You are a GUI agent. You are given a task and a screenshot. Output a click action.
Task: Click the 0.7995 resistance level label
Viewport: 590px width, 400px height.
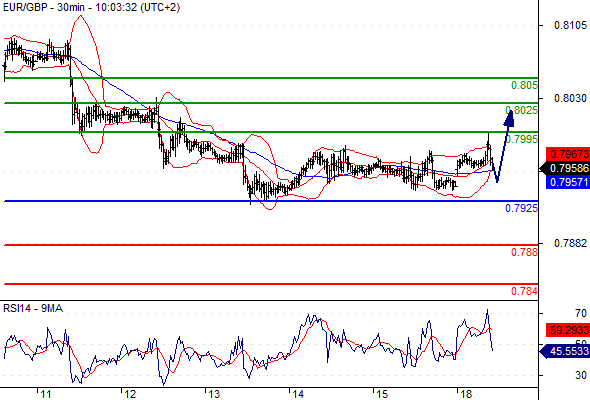point(522,140)
